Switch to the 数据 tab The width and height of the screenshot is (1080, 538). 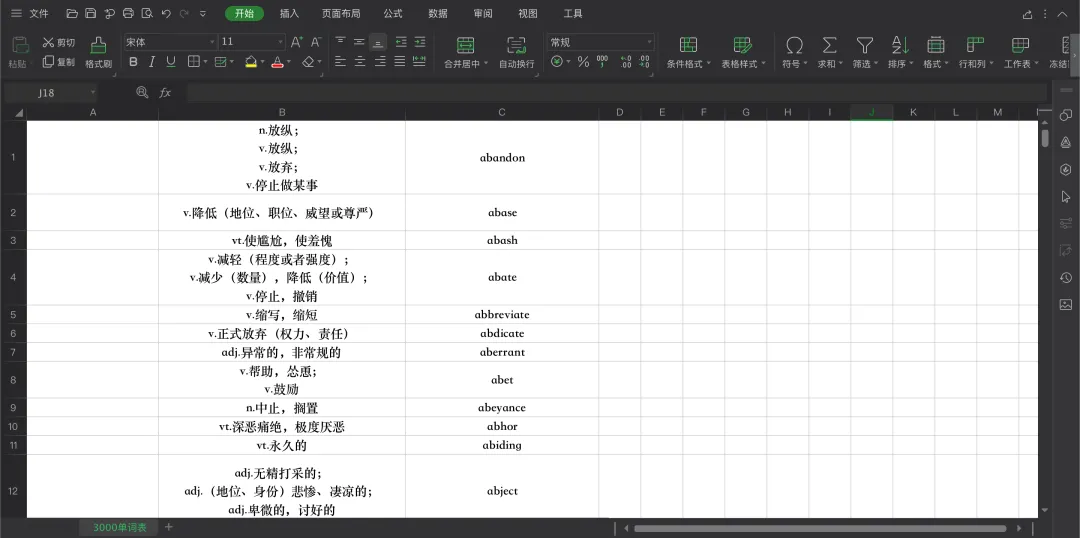pyautogui.click(x=437, y=14)
